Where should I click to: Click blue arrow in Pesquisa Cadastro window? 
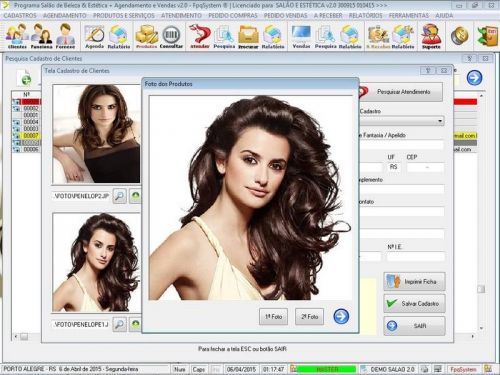click(474, 78)
